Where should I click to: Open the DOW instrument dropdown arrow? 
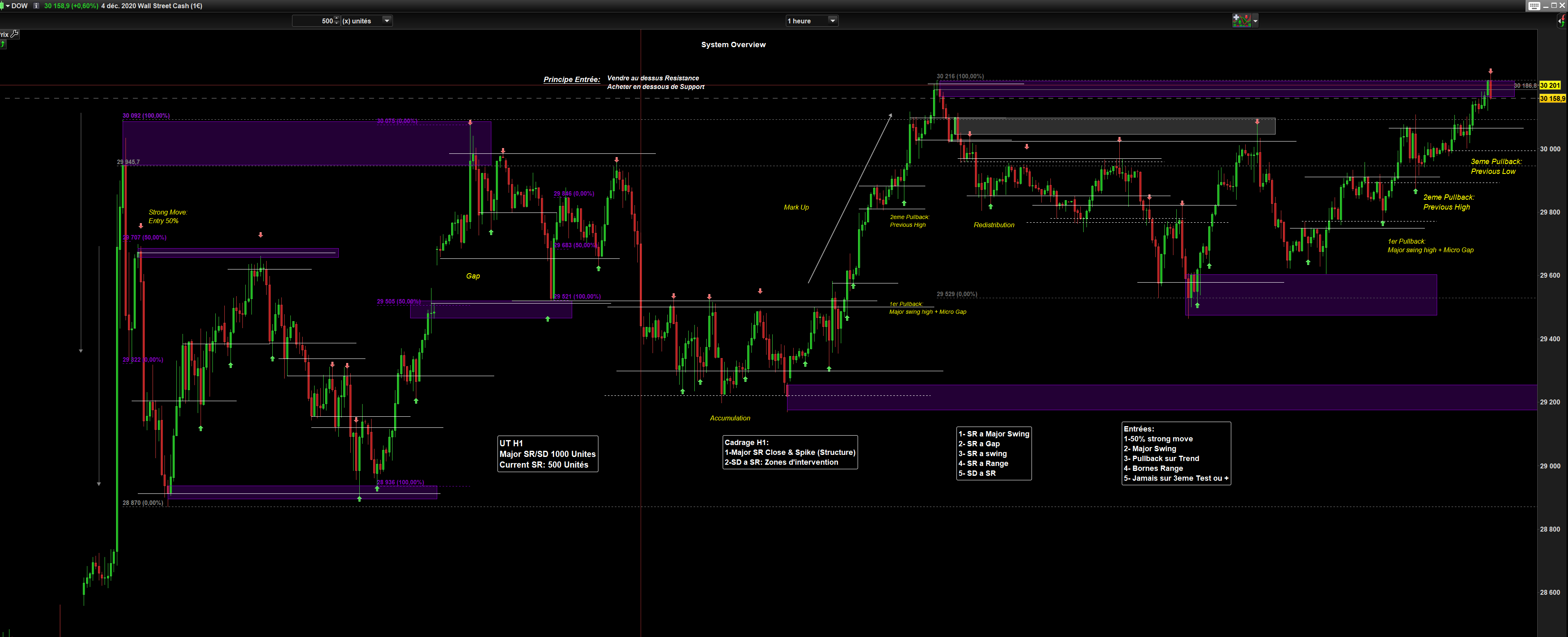point(7,5)
